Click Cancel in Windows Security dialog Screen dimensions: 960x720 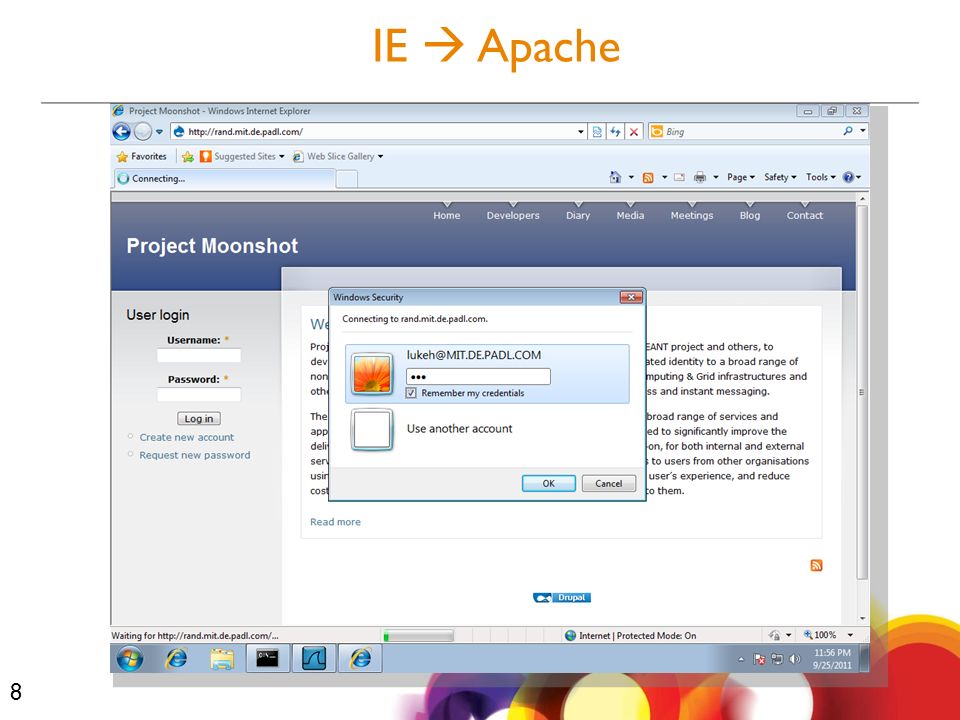[609, 483]
